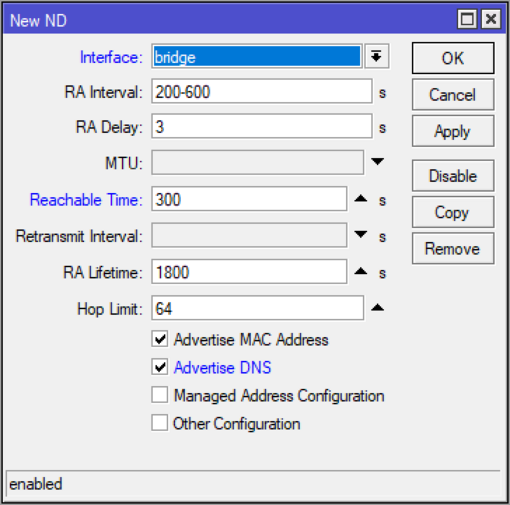The image size is (510, 505).
Task: Remove the ND entry
Action: (x=453, y=249)
